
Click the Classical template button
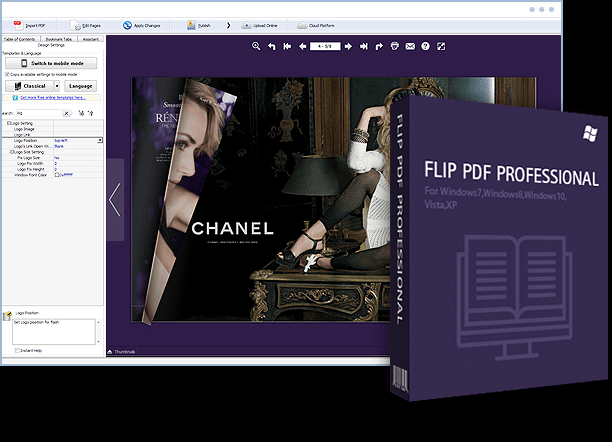29,86
